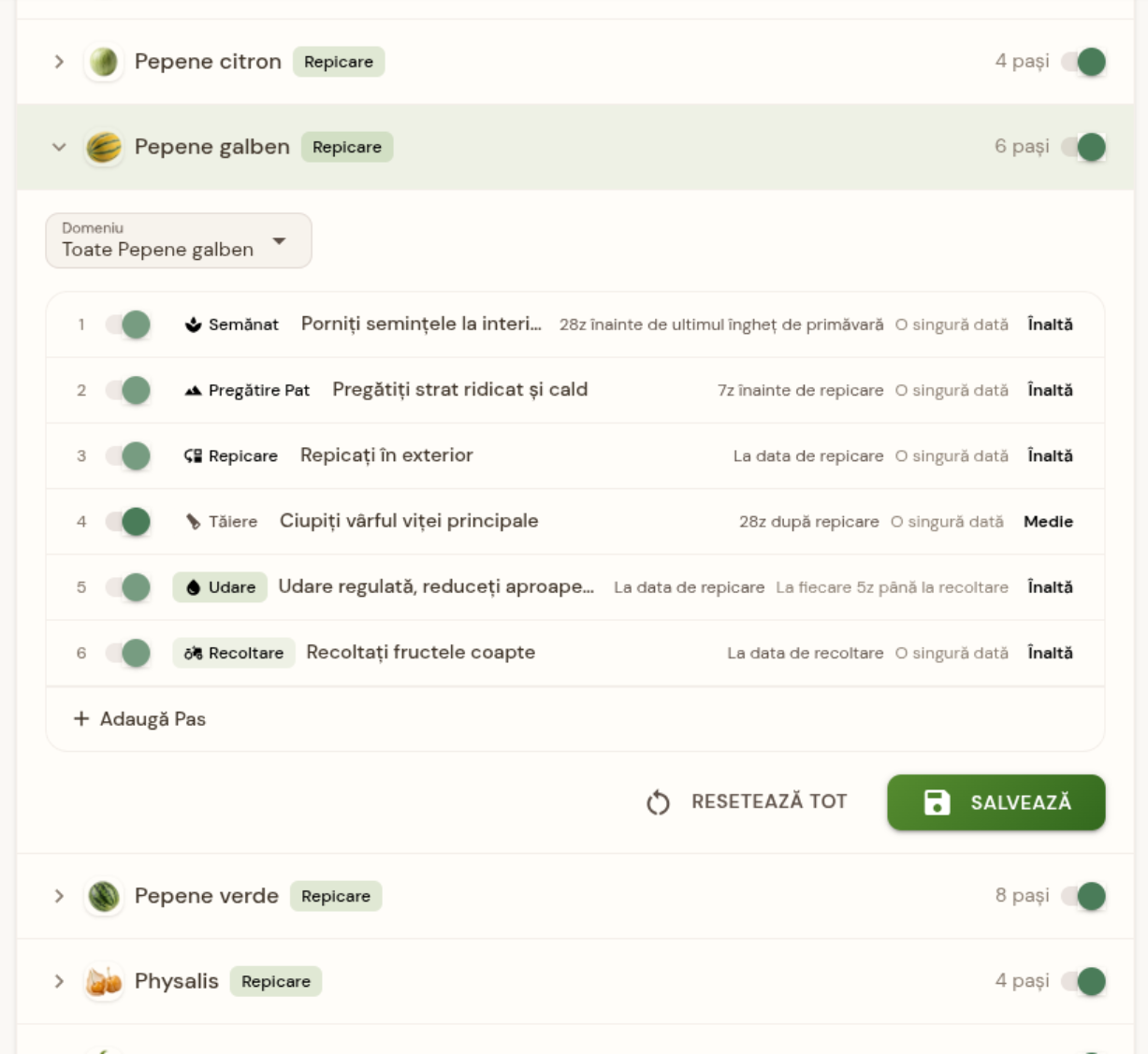This screenshot has width=1148, height=1054.
Task: Click step title 'Porniți semințele la interi...'
Action: click(x=421, y=324)
